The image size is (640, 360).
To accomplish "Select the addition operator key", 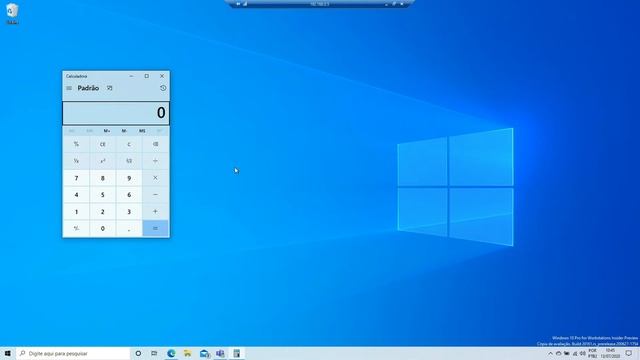I will click(155, 211).
